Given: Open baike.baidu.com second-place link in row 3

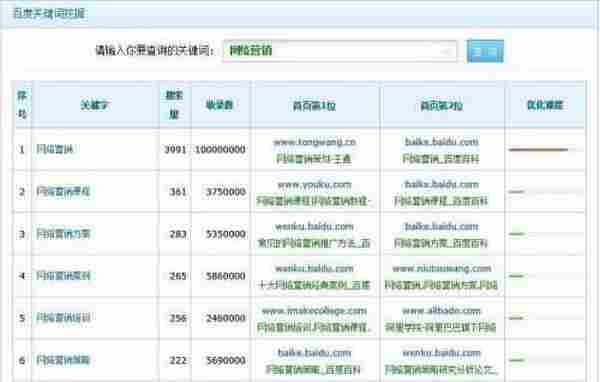Looking at the screenshot, I should 442,227.
